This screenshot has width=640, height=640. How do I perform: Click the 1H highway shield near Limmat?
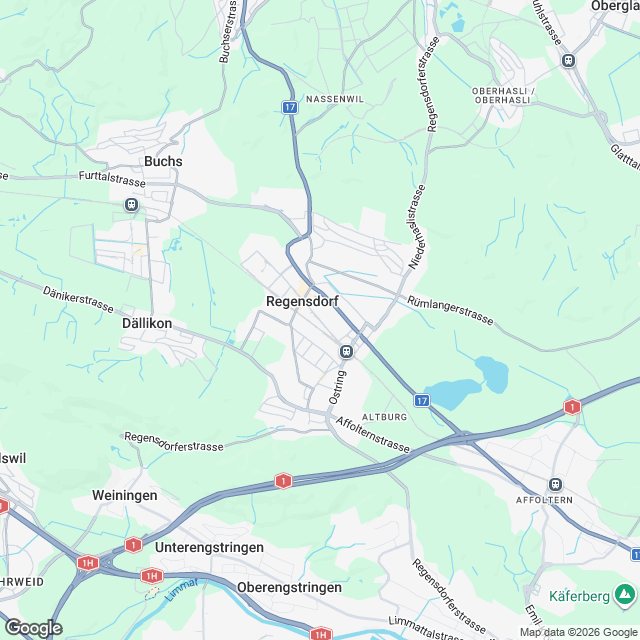coord(151,576)
